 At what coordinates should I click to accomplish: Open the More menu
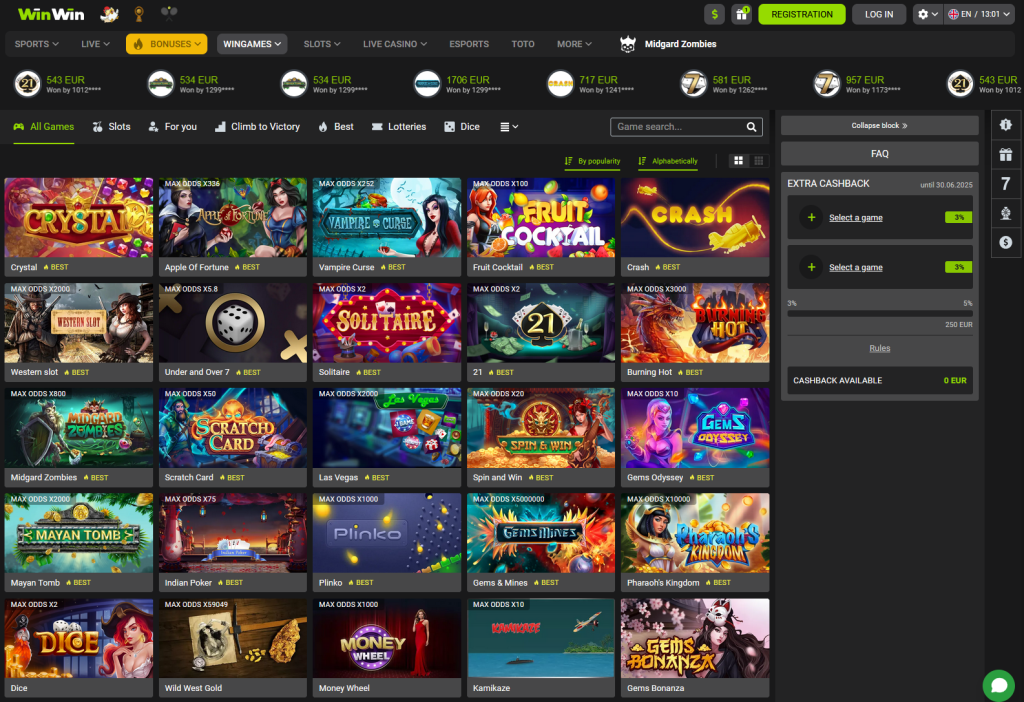(574, 44)
